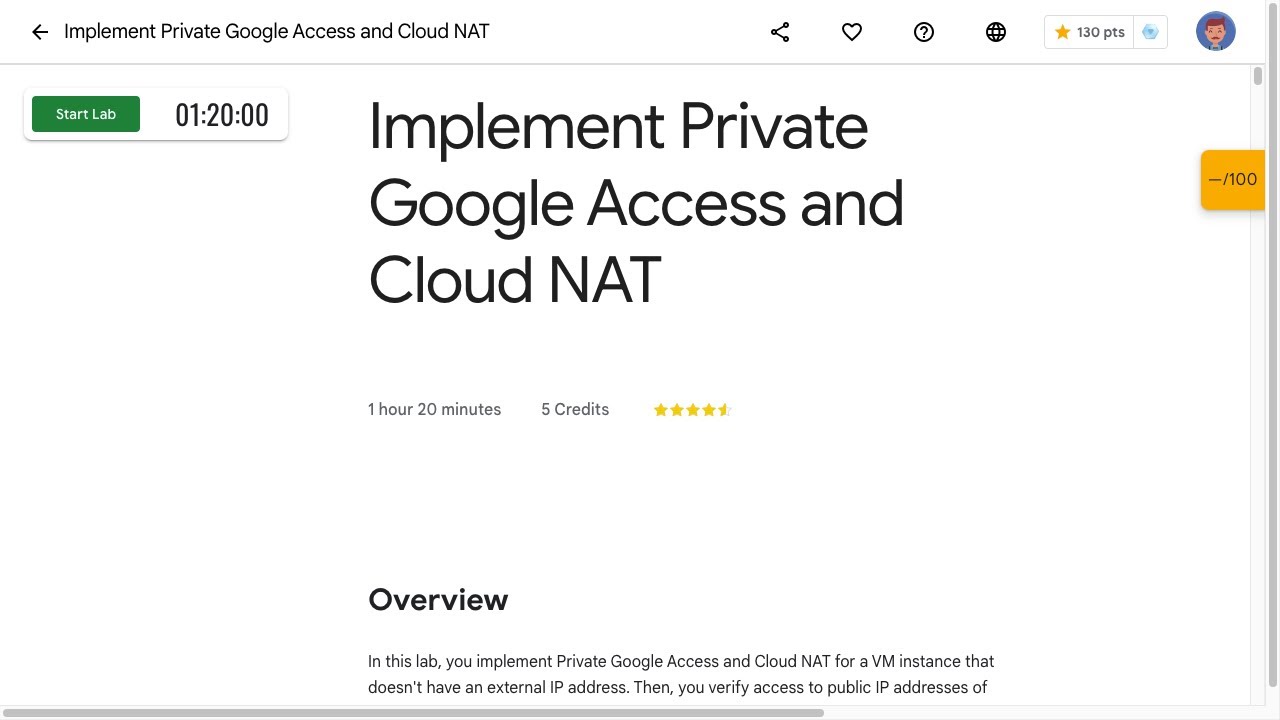The image size is (1280, 720).
Task: Click the Overview heading
Action: [438, 600]
